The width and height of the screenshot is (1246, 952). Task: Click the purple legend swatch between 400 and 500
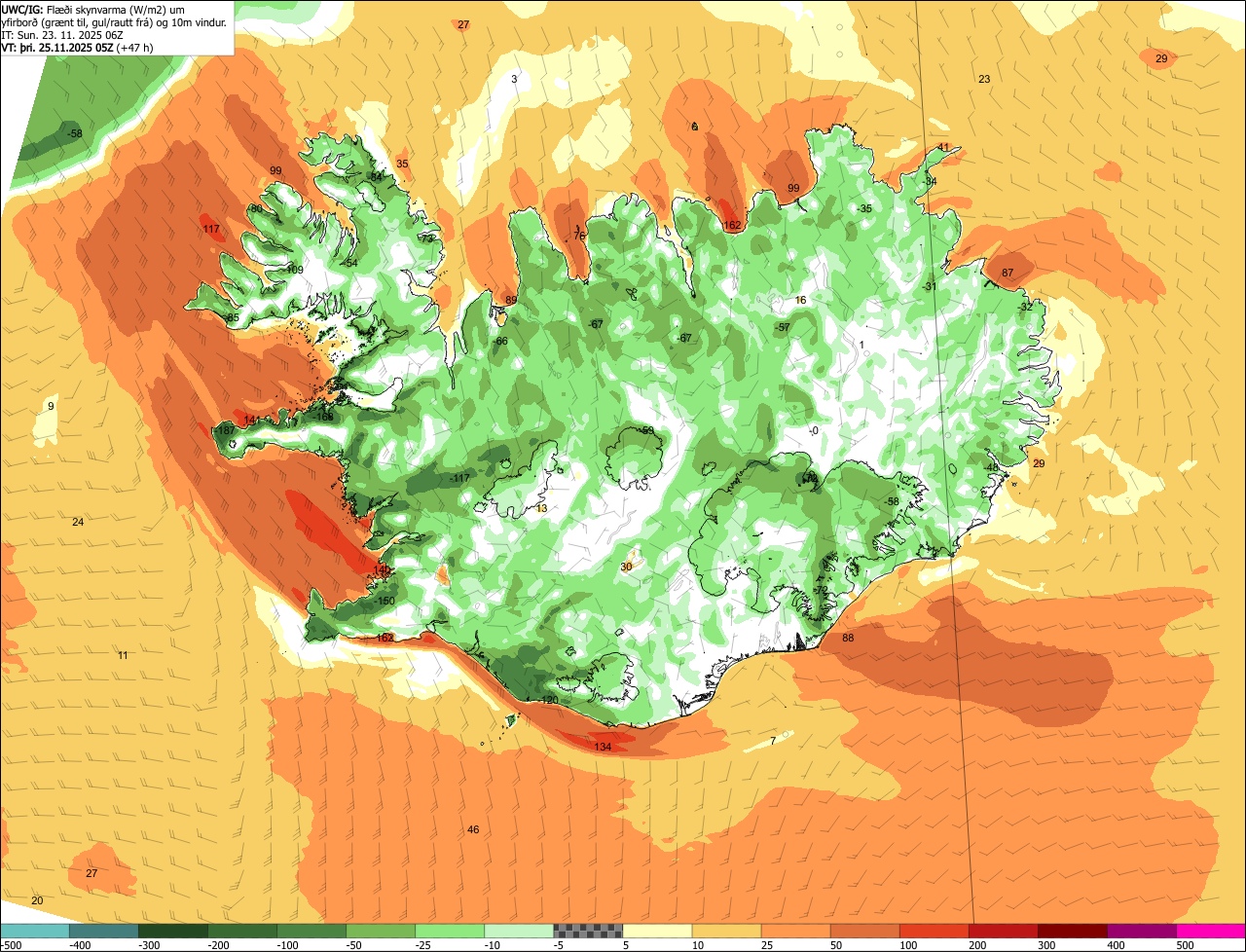tap(1141, 932)
